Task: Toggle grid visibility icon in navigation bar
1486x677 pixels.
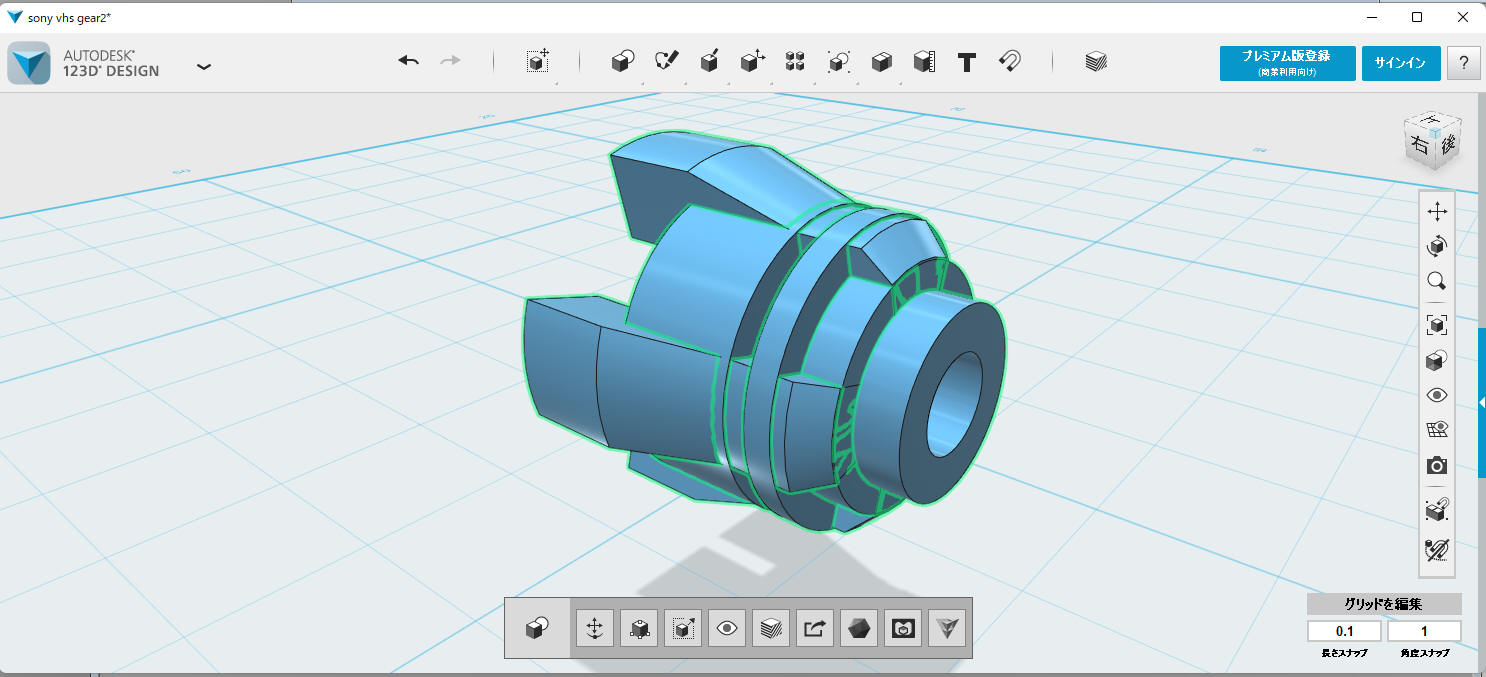Action: click(x=1437, y=430)
